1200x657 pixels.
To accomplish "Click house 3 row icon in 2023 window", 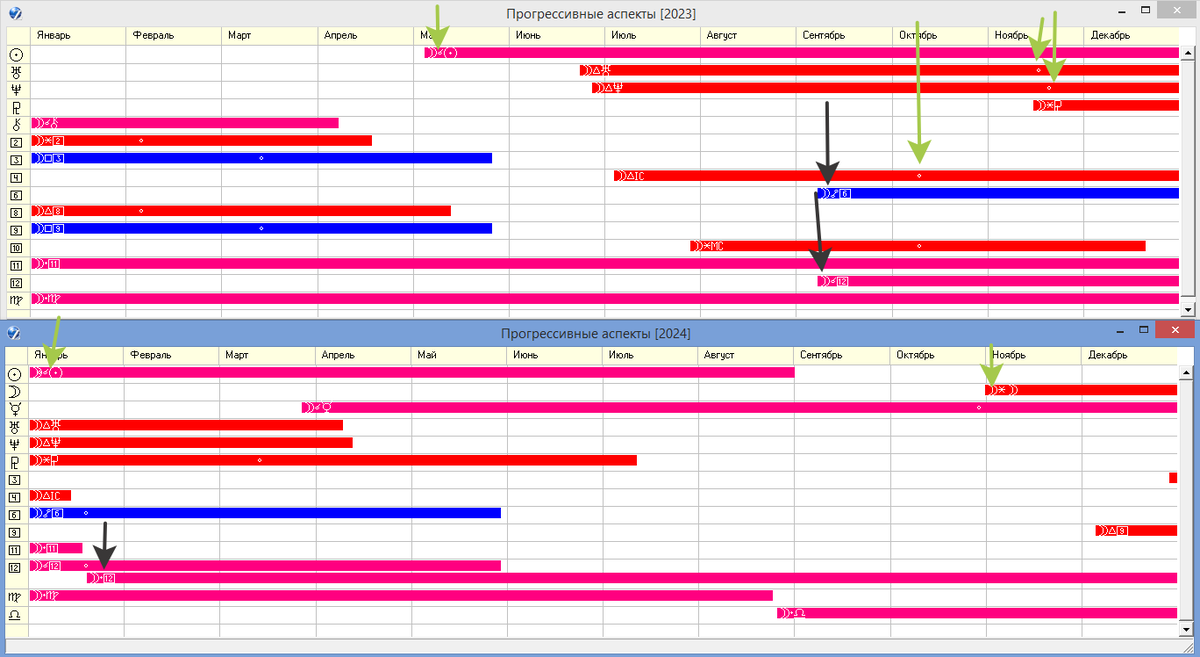I will click(16, 159).
